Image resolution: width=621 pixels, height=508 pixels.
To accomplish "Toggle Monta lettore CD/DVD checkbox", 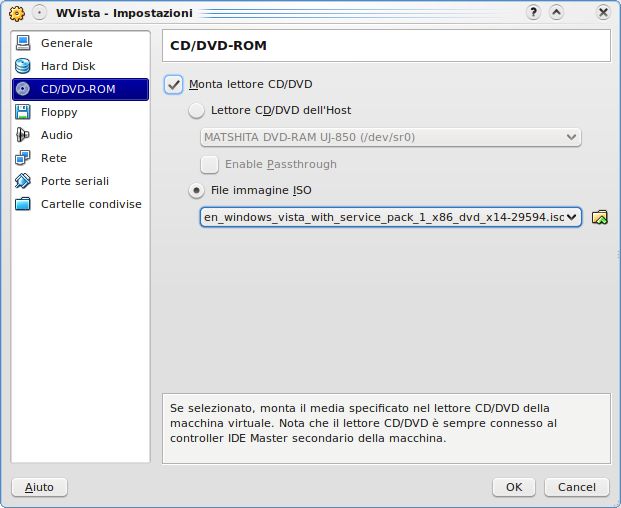I will pyautogui.click(x=173, y=84).
